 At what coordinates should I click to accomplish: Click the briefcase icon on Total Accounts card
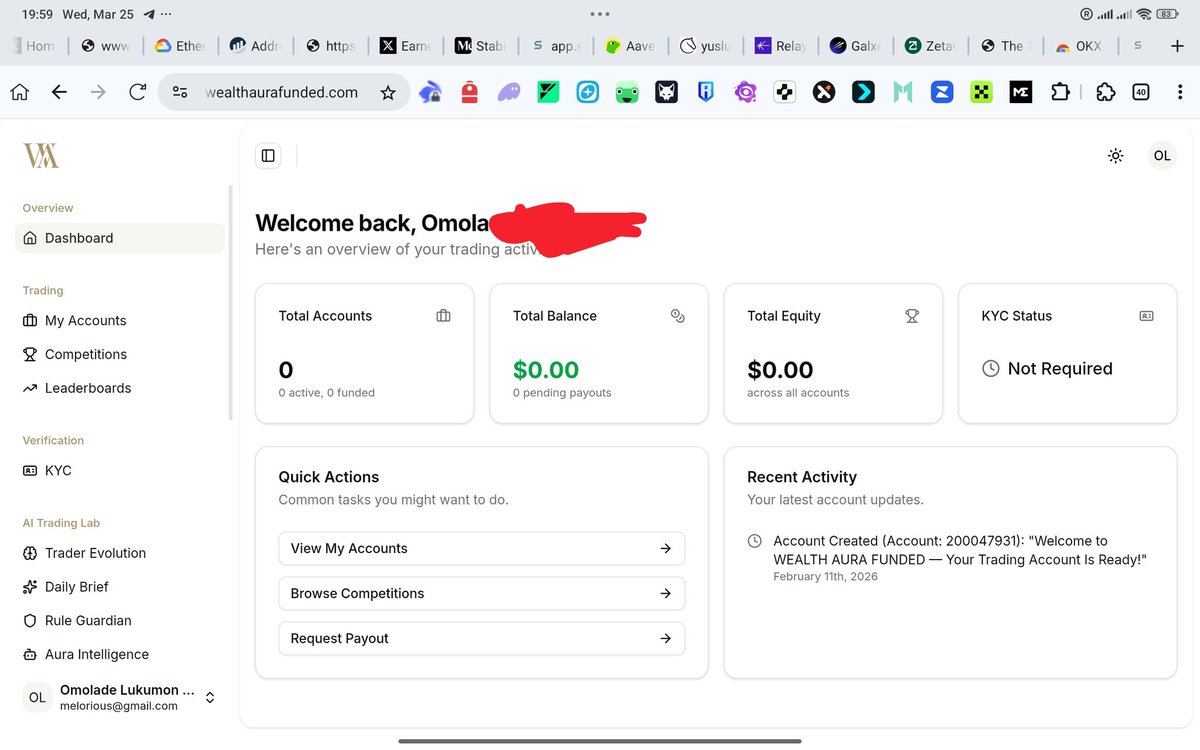(443, 316)
